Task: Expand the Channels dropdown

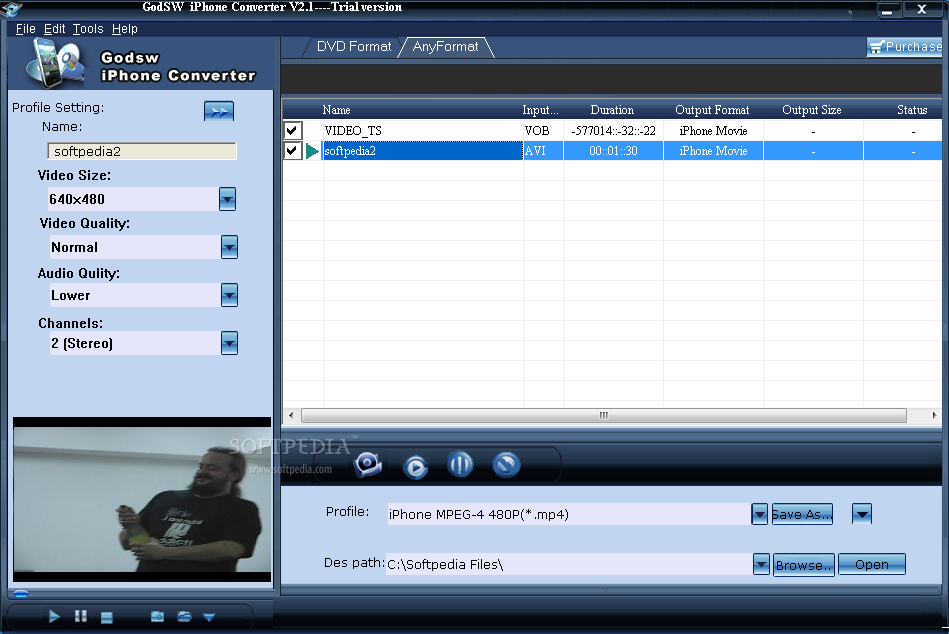Action: 229,343
